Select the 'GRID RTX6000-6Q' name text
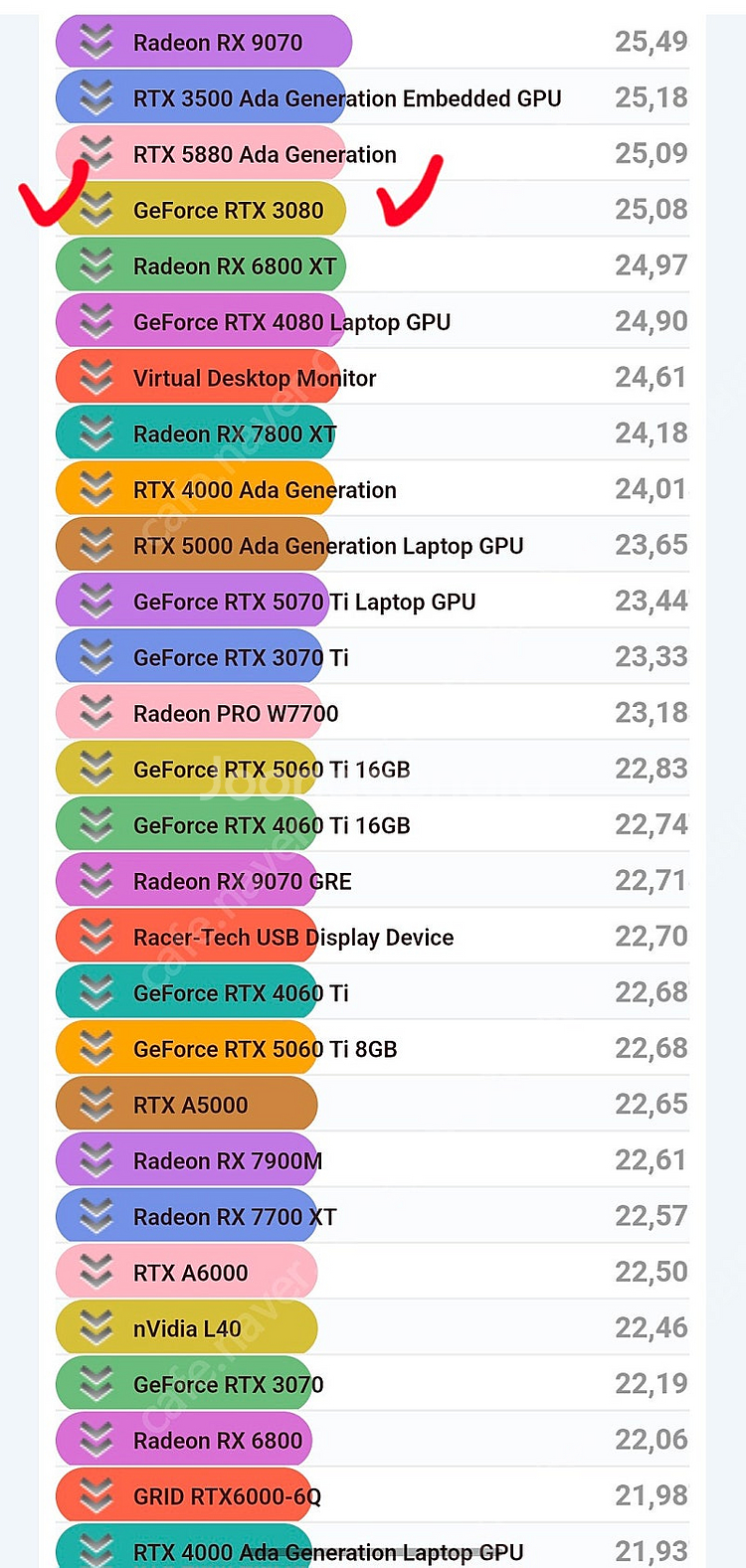Image resolution: width=746 pixels, height=1568 pixels. (x=227, y=1497)
